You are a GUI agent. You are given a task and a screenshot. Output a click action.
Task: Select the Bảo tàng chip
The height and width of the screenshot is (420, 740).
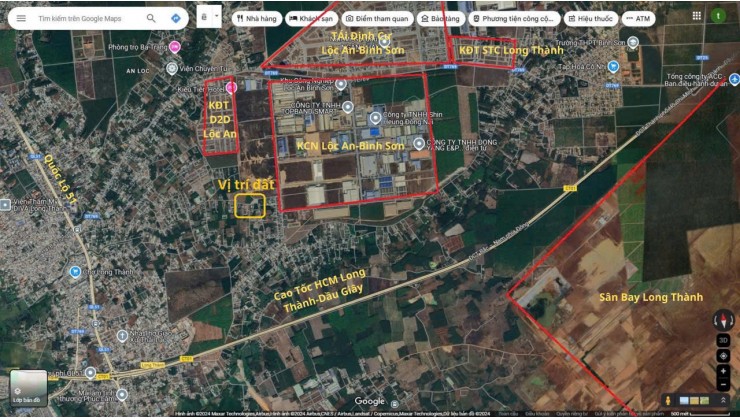(x=440, y=19)
